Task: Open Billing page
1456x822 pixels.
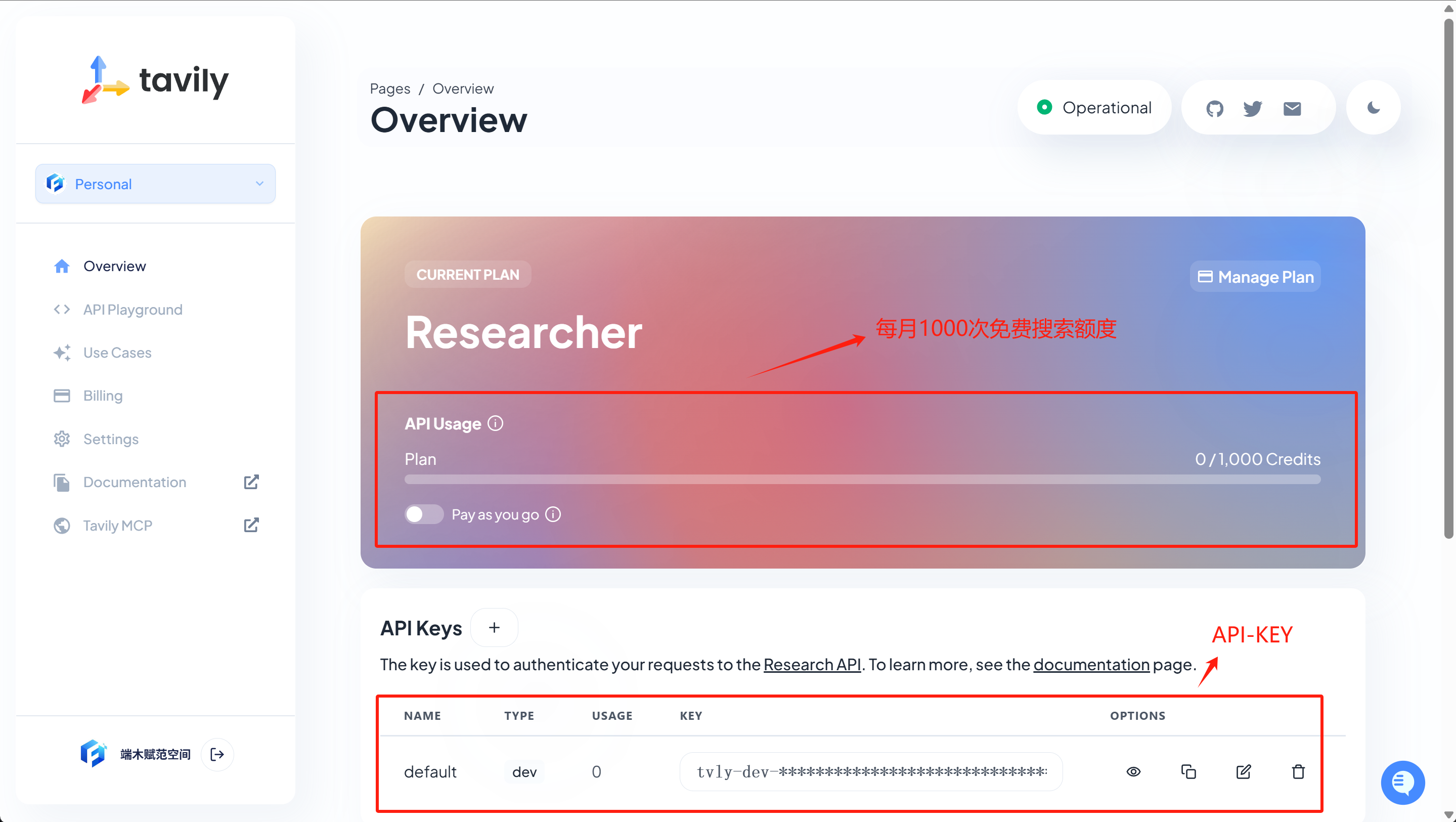Action: coord(102,396)
